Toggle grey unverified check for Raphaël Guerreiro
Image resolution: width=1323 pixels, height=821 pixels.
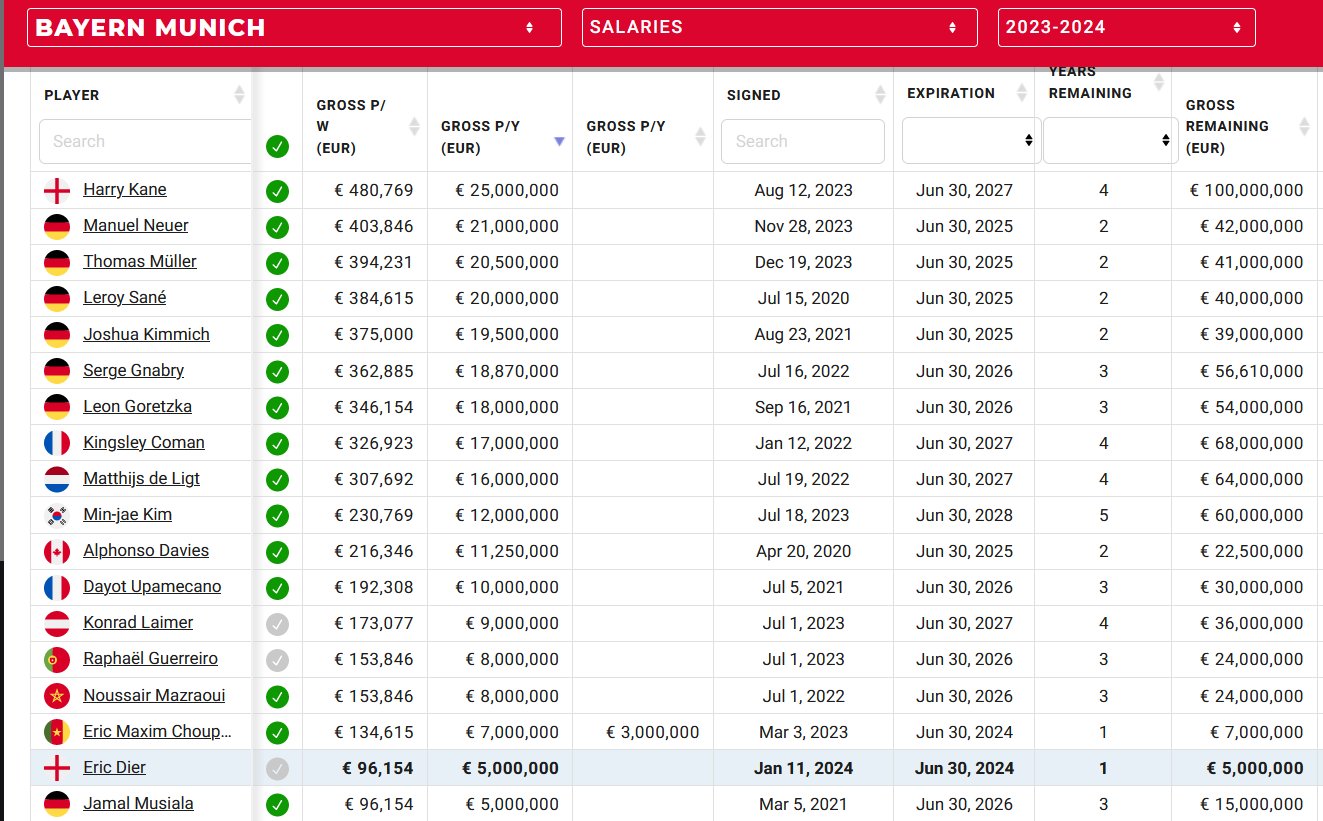click(x=277, y=660)
